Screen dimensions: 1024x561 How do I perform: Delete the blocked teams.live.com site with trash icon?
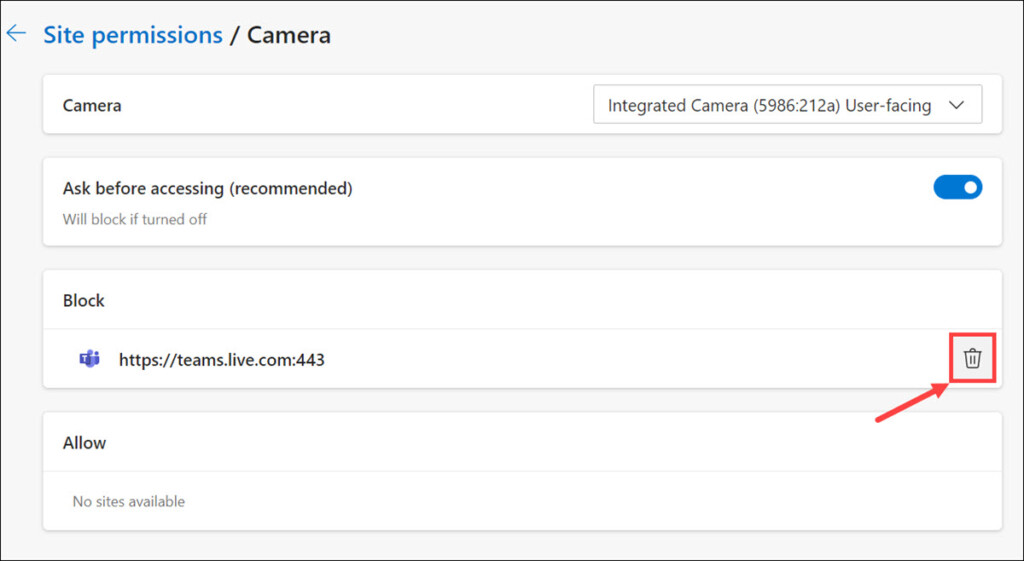972,358
